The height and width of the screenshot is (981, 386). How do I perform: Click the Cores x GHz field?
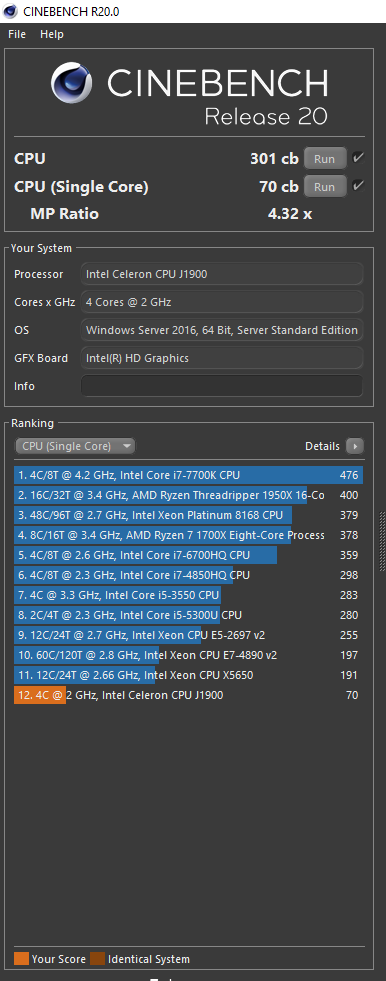(x=222, y=302)
